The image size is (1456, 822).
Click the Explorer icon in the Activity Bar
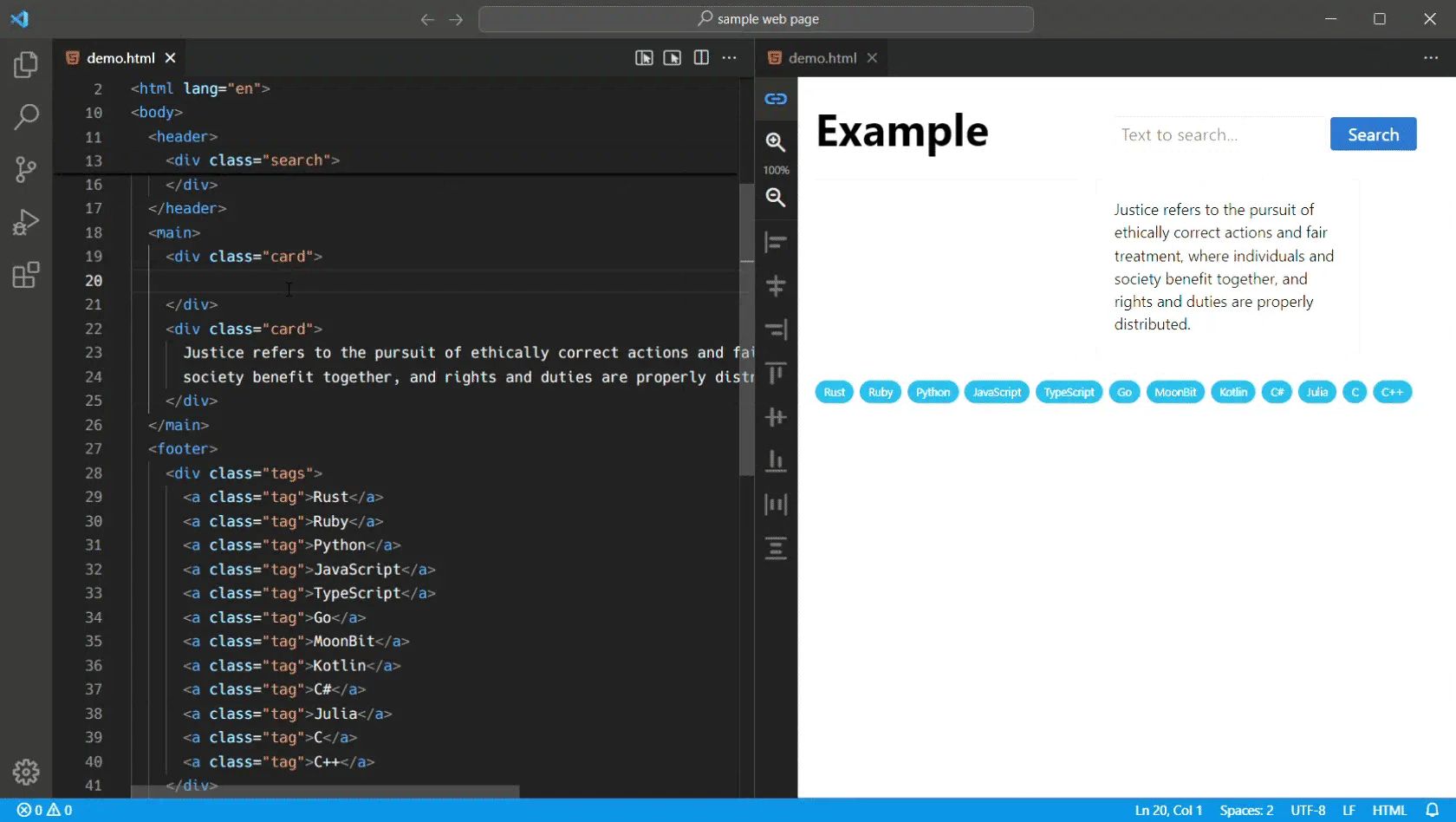point(26,63)
